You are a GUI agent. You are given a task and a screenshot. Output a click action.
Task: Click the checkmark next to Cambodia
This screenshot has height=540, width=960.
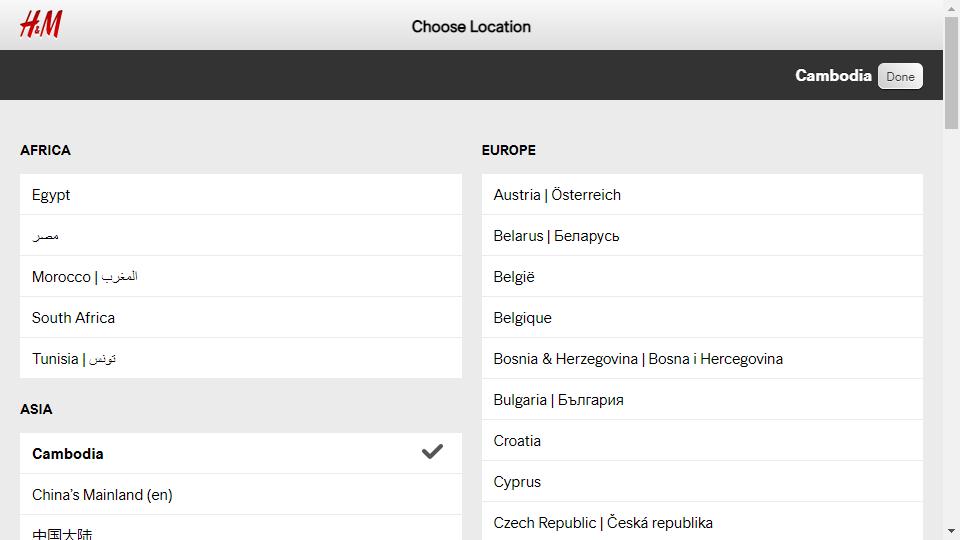pyautogui.click(x=432, y=452)
